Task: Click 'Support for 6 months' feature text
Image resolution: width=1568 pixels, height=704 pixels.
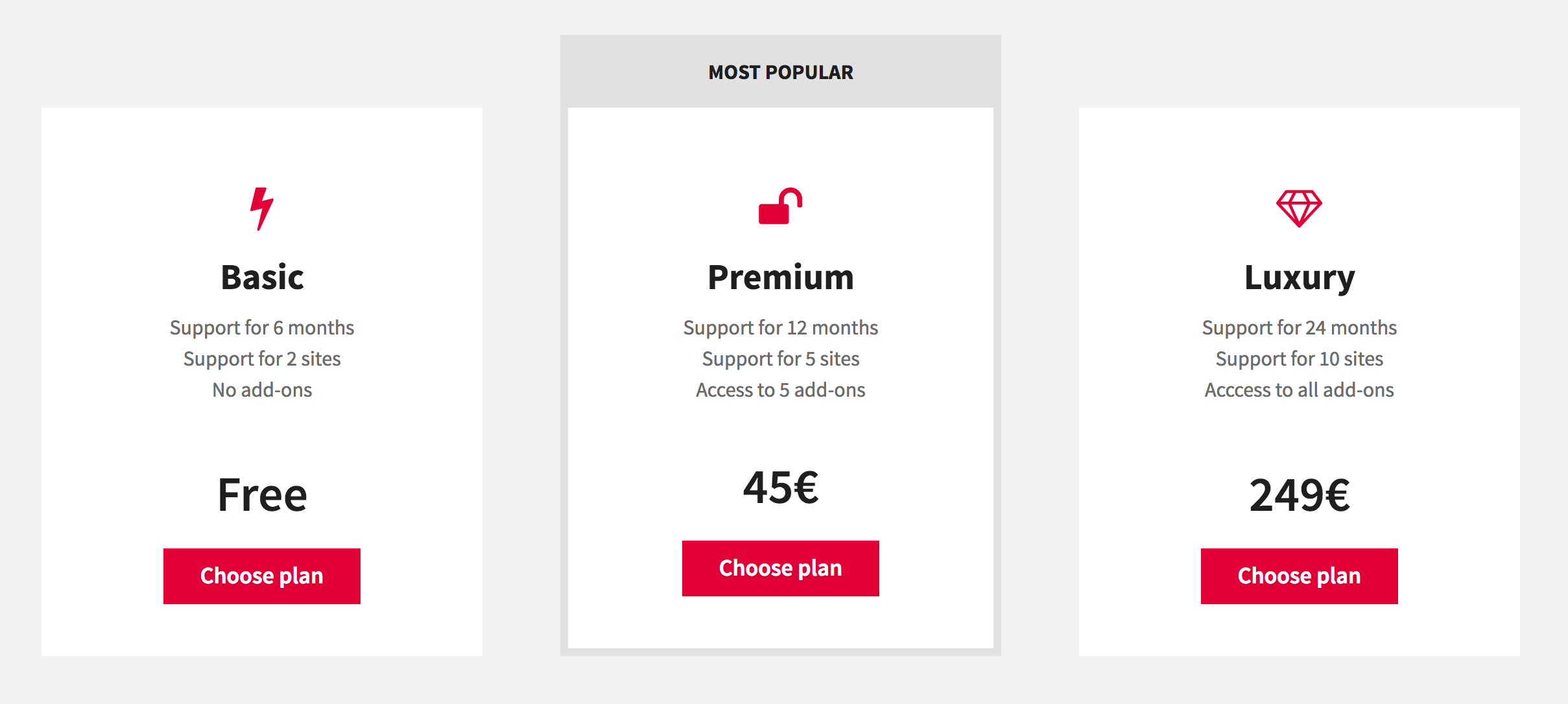Action: pyautogui.click(x=262, y=327)
